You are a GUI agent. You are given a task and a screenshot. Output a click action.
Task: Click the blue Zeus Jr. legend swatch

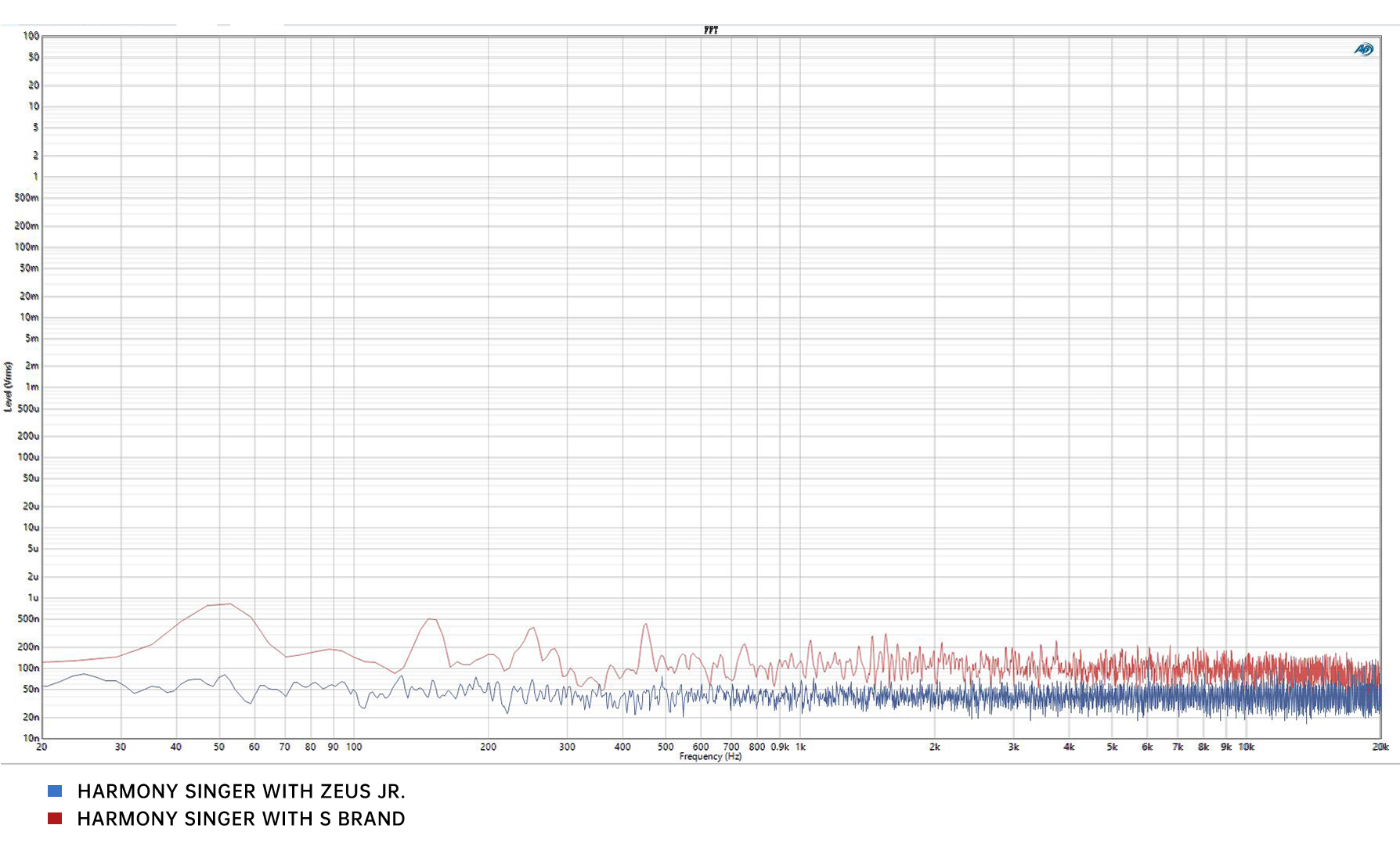(55, 791)
